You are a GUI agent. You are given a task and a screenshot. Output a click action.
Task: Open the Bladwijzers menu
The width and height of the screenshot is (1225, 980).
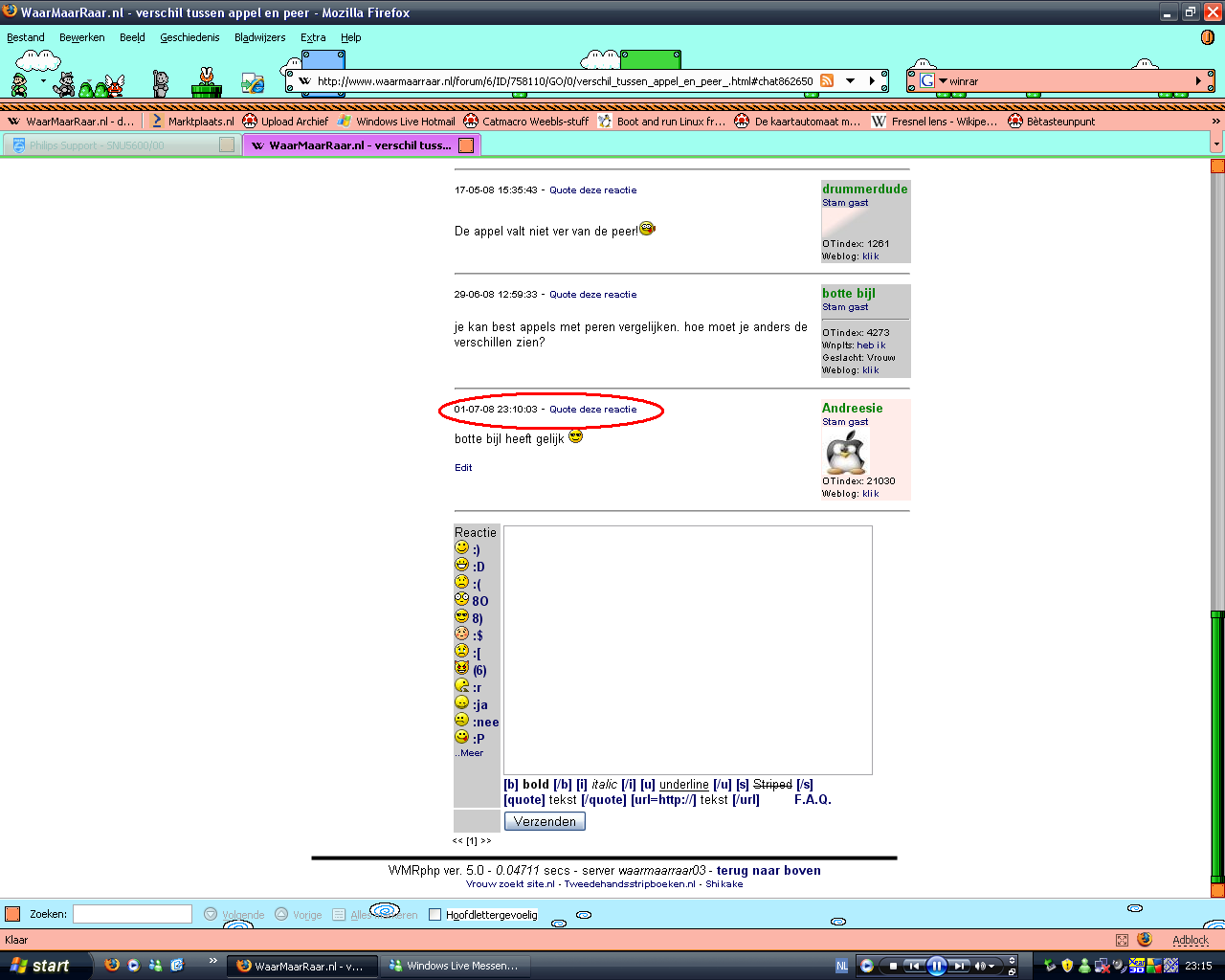[x=259, y=37]
